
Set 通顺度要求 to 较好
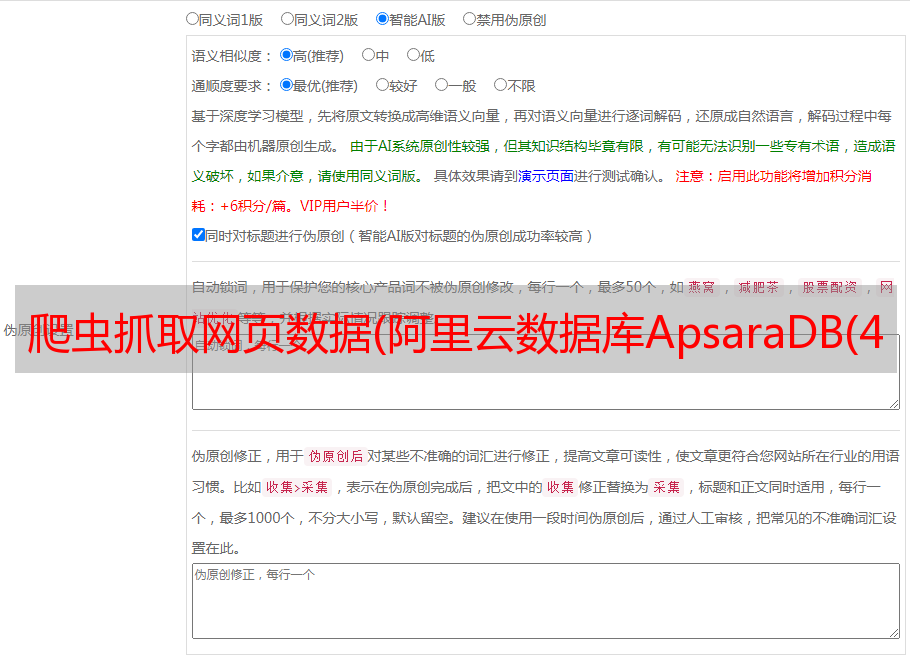(382, 85)
